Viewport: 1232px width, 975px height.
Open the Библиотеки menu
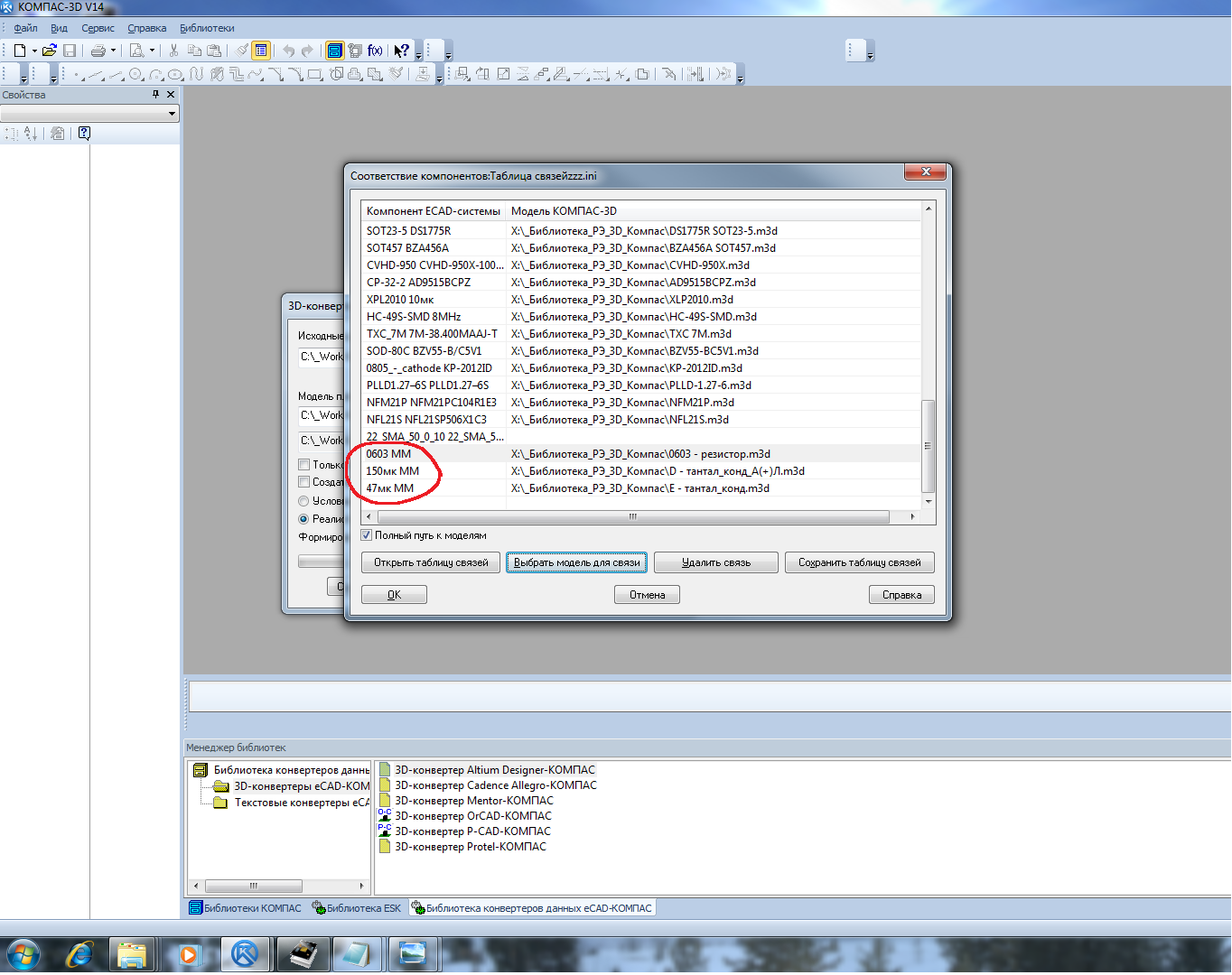(x=207, y=28)
